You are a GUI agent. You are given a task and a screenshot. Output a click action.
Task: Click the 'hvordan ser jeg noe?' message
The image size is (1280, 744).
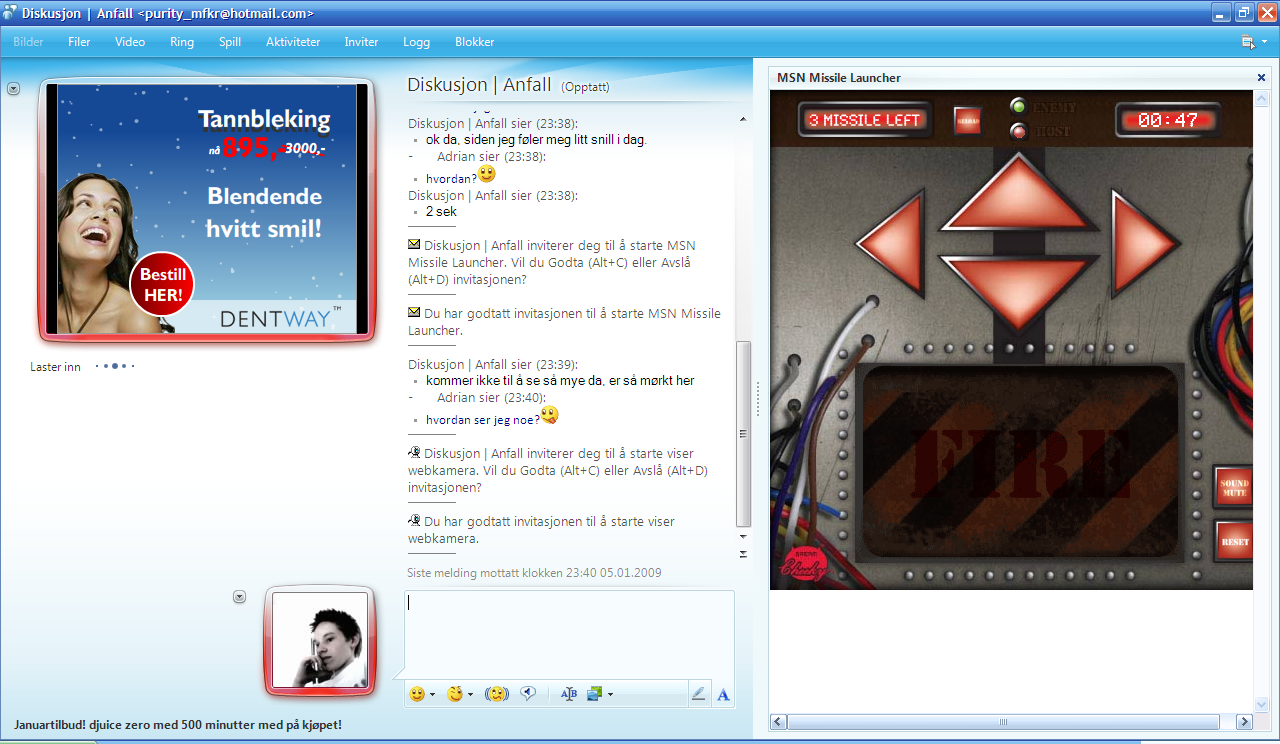[x=482, y=420]
